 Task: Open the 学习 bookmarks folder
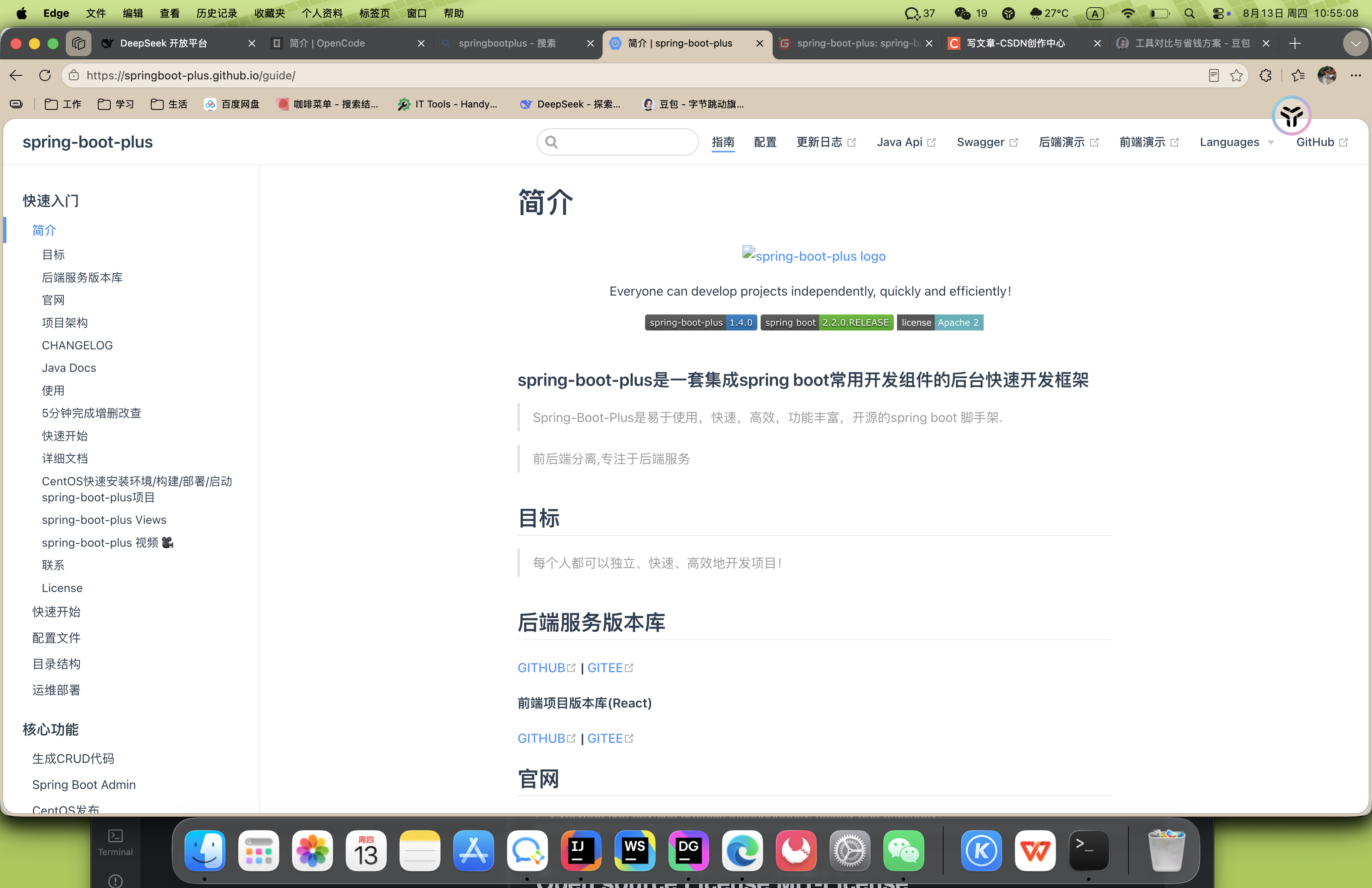point(116,104)
